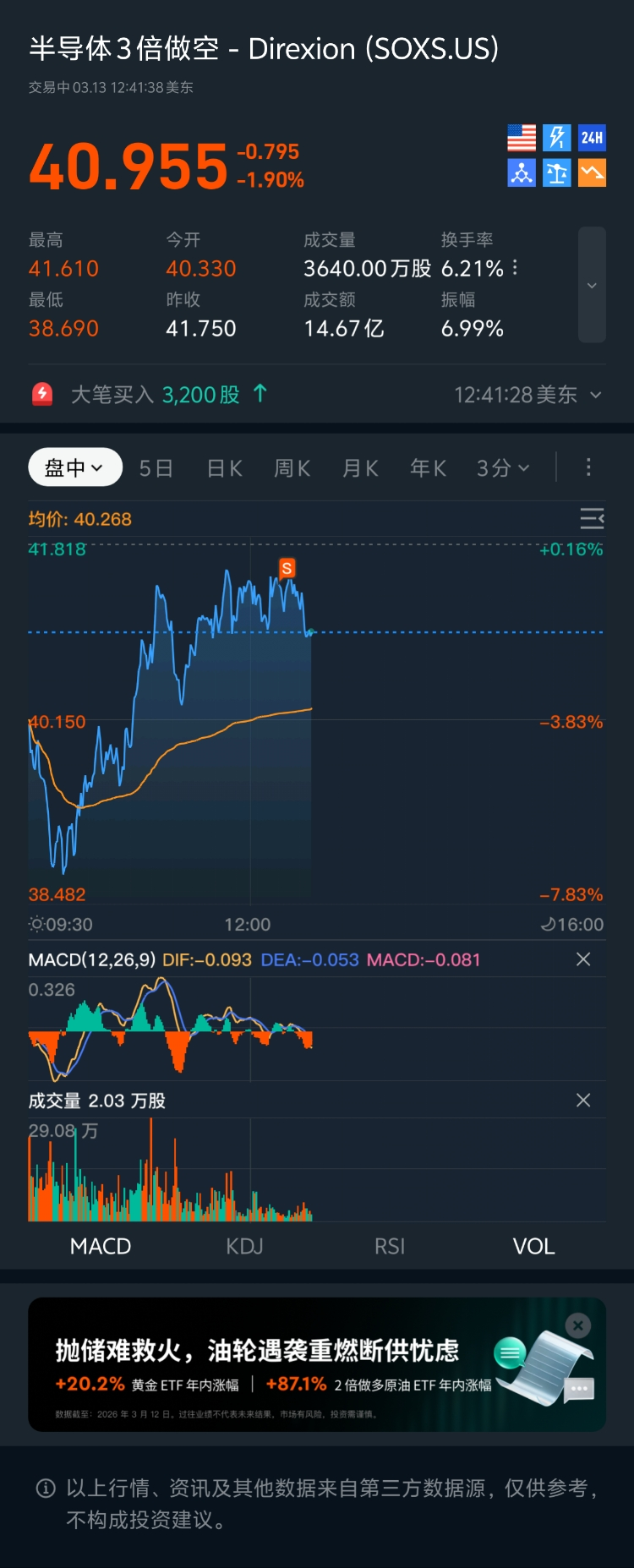Open the chart more-options vertical dots

pos(588,467)
